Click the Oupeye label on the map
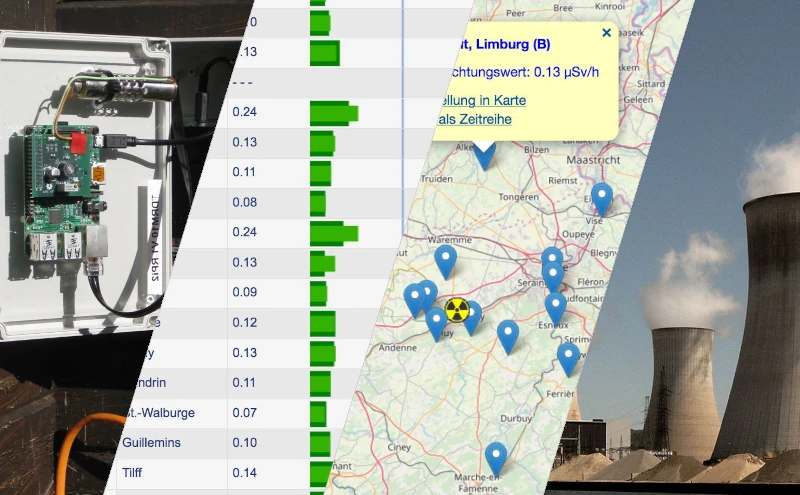Viewport: 800px width, 495px height. (578, 234)
